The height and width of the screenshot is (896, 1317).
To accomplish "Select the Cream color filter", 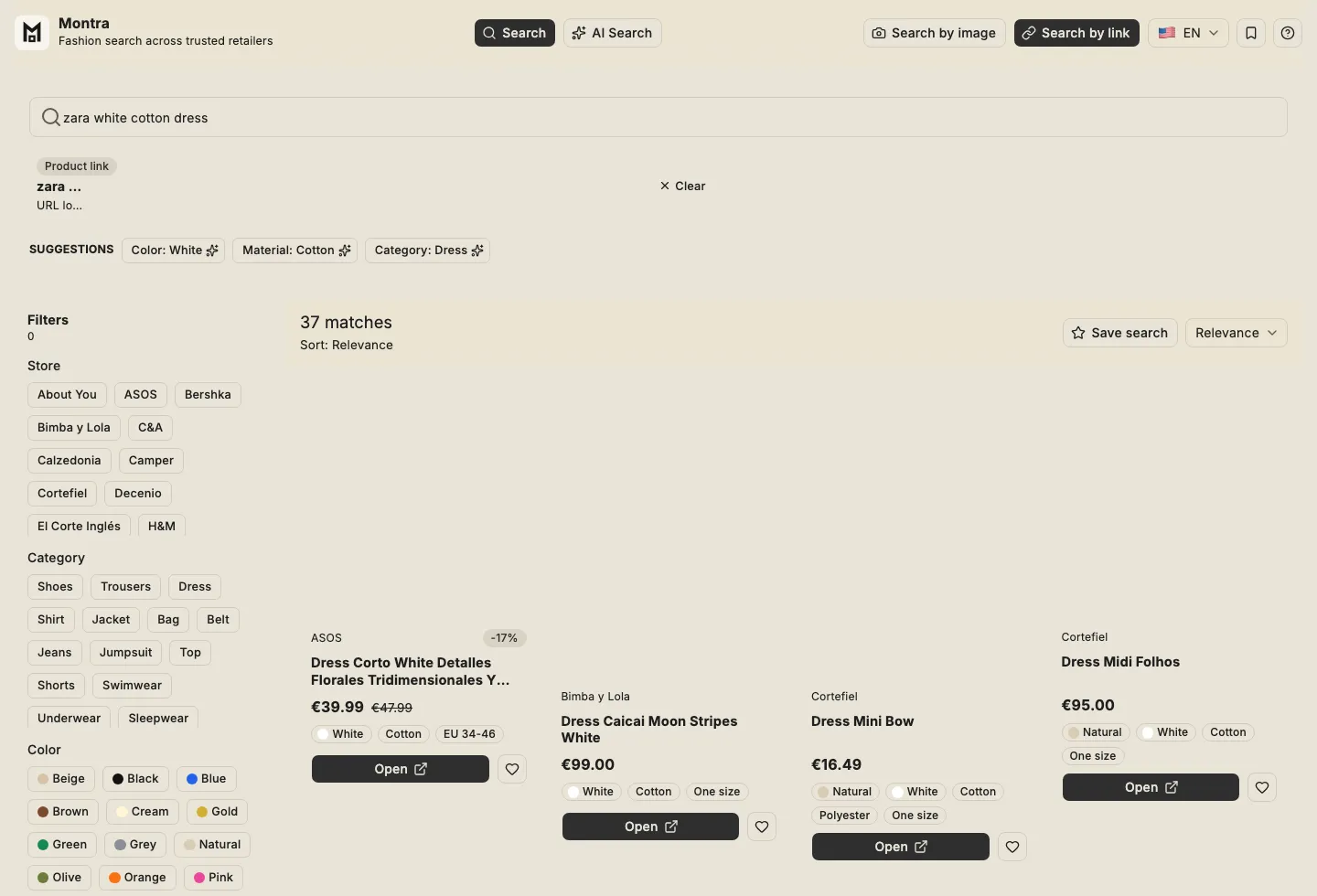I will pyautogui.click(x=143, y=812).
